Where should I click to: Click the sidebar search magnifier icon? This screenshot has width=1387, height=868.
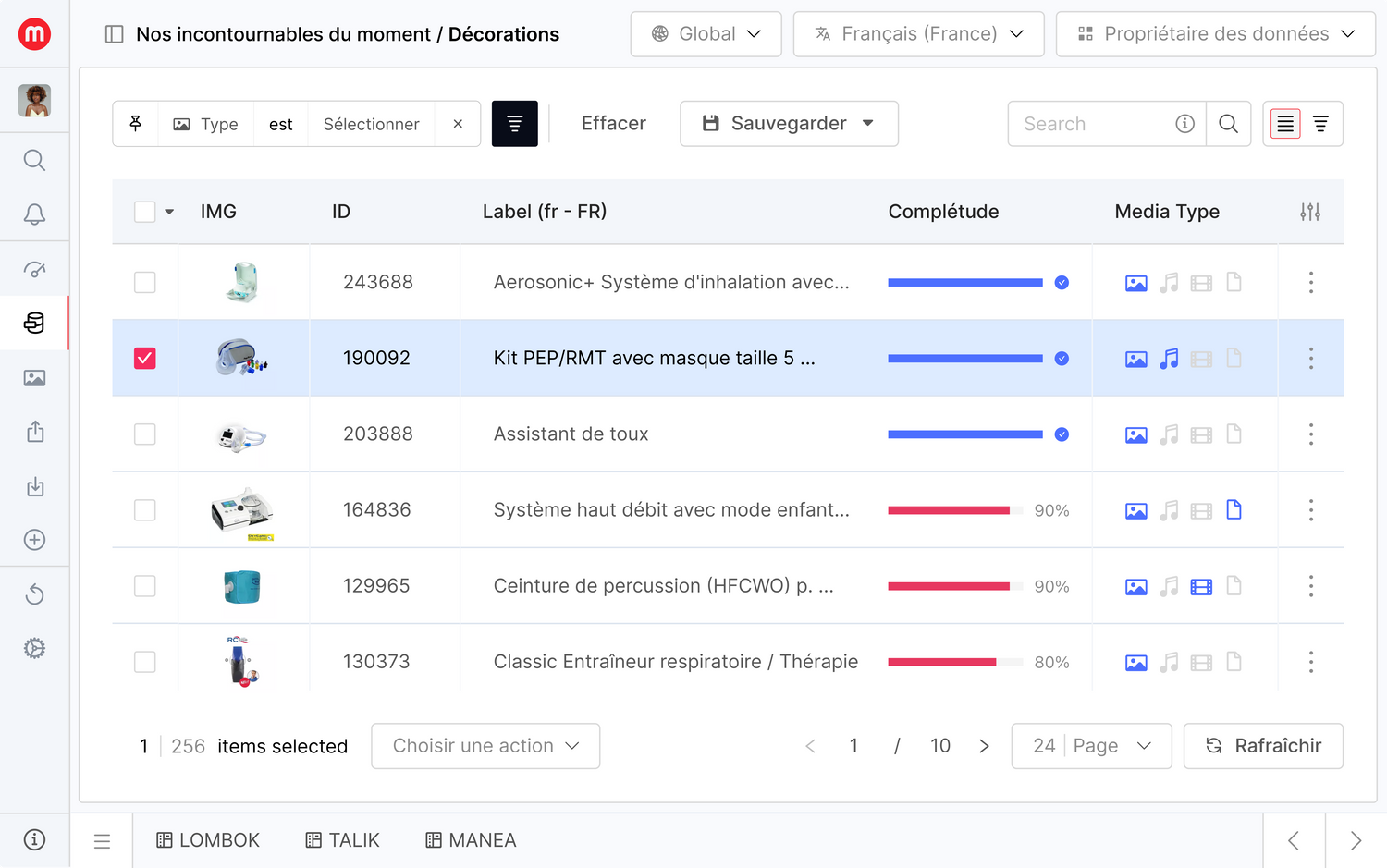[x=34, y=161]
